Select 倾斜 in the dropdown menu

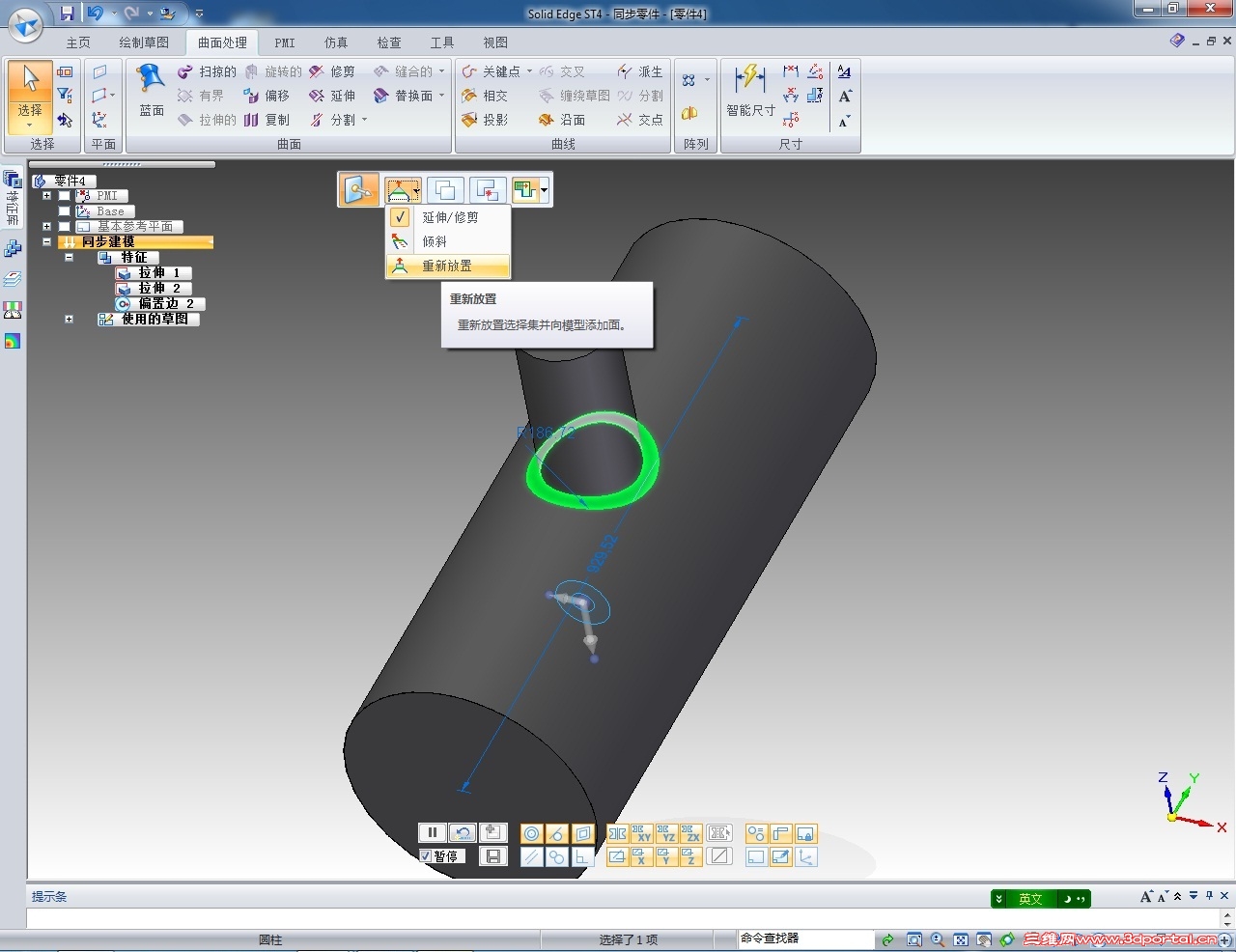(x=447, y=241)
